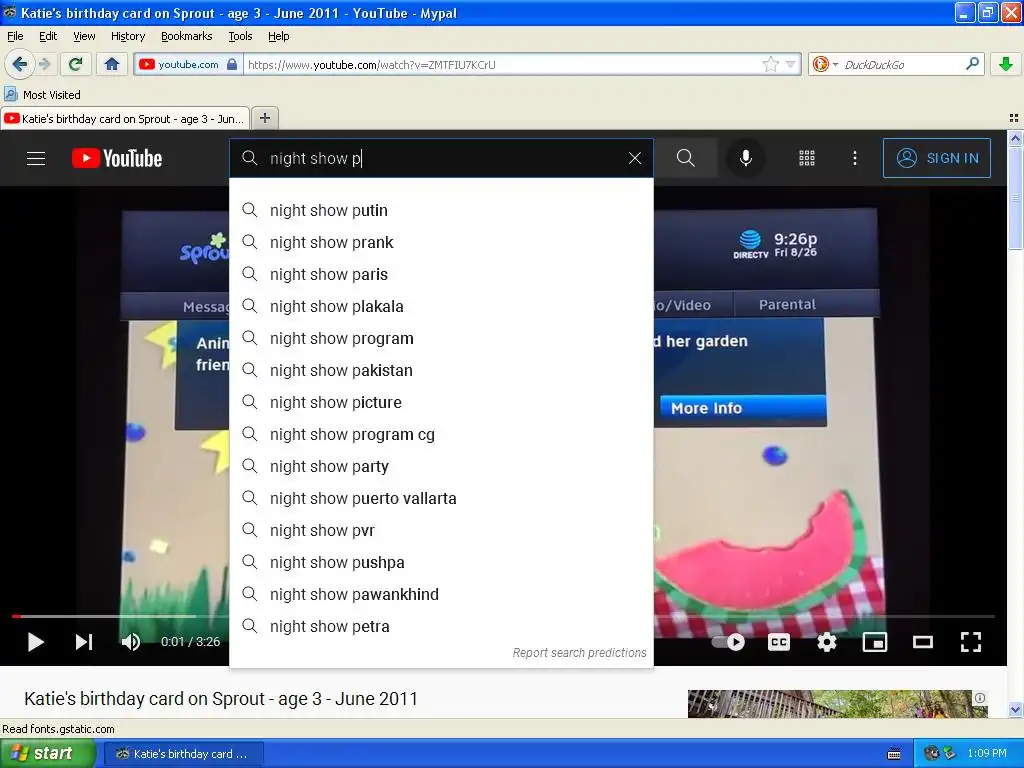Click the ad thumbnail info icon
This screenshot has width=1024, height=768.
pos(980,698)
